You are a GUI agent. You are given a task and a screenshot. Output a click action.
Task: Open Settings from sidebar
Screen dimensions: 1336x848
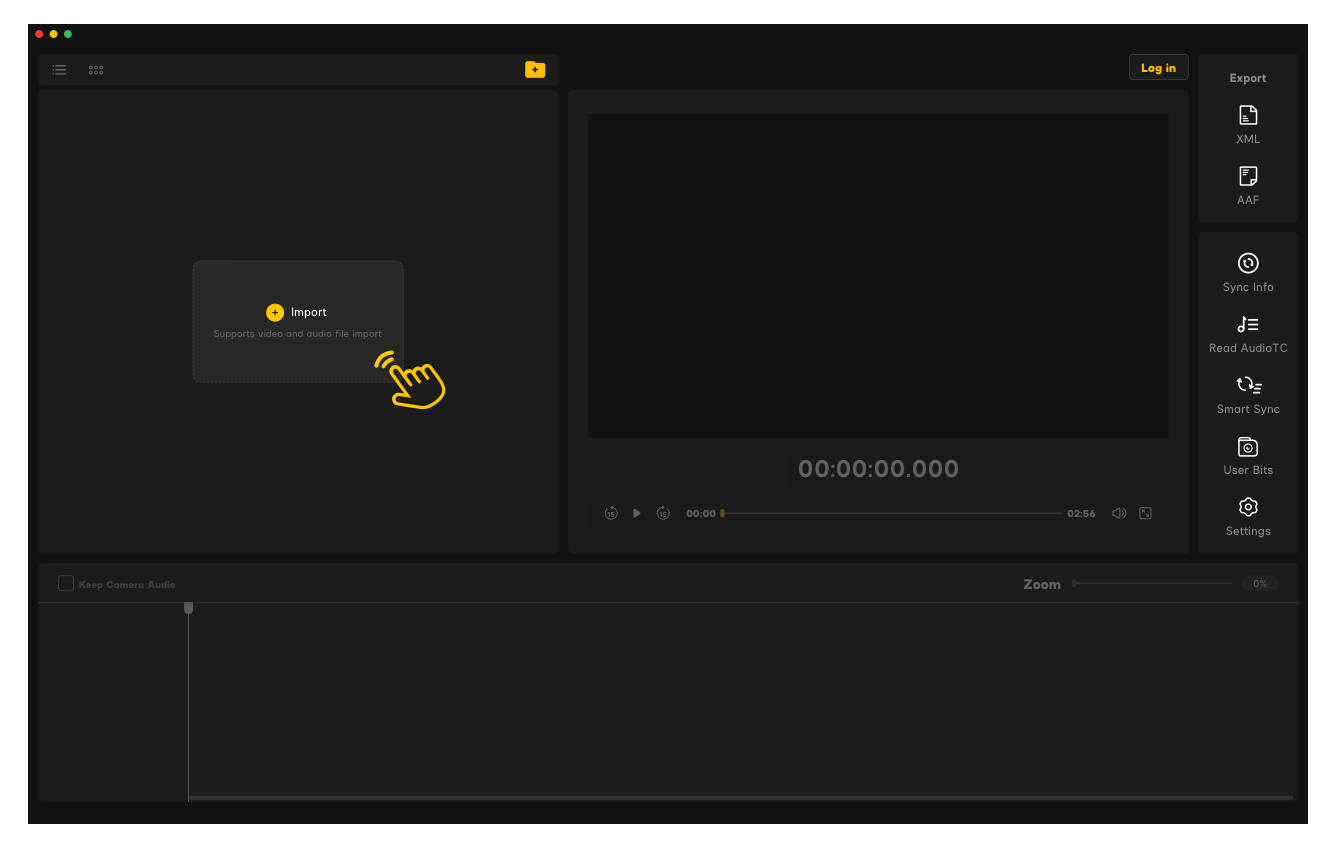pyautogui.click(x=1248, y=517)
